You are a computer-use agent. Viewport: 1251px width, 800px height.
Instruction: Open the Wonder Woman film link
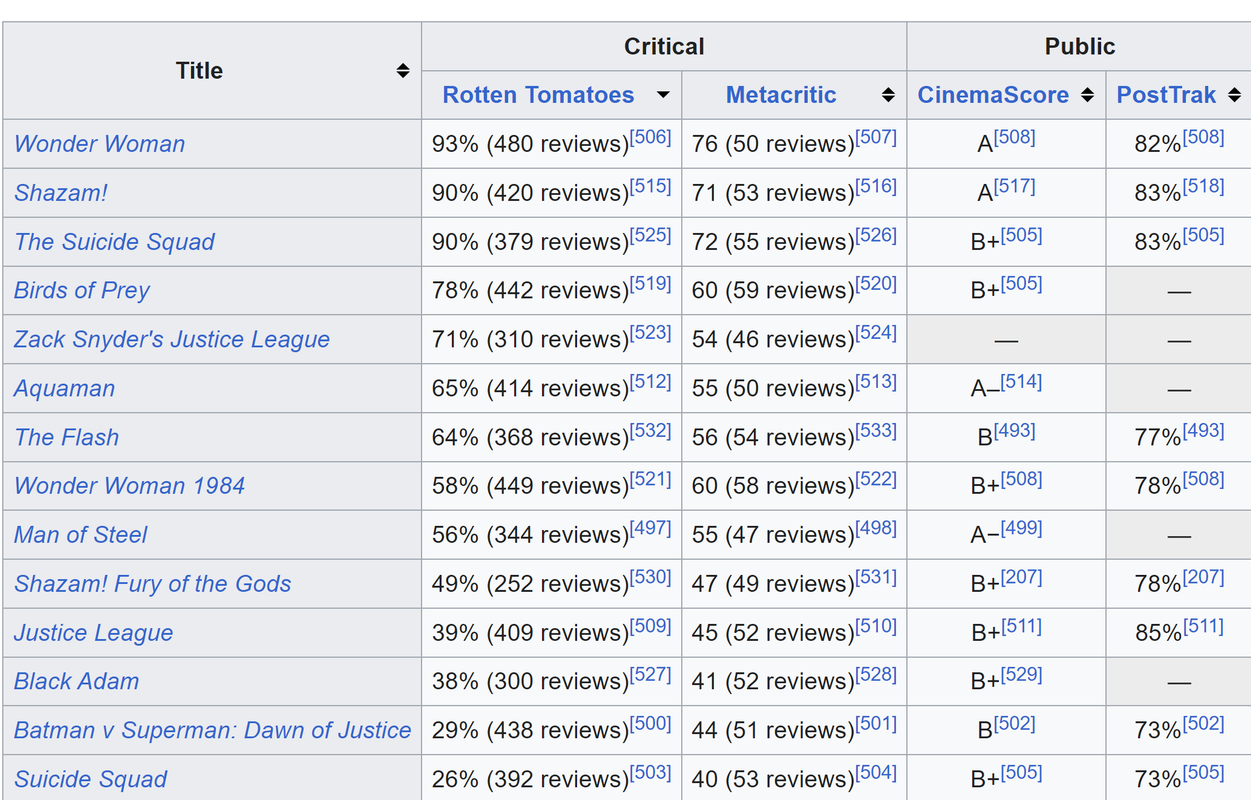tap(99, 144)
